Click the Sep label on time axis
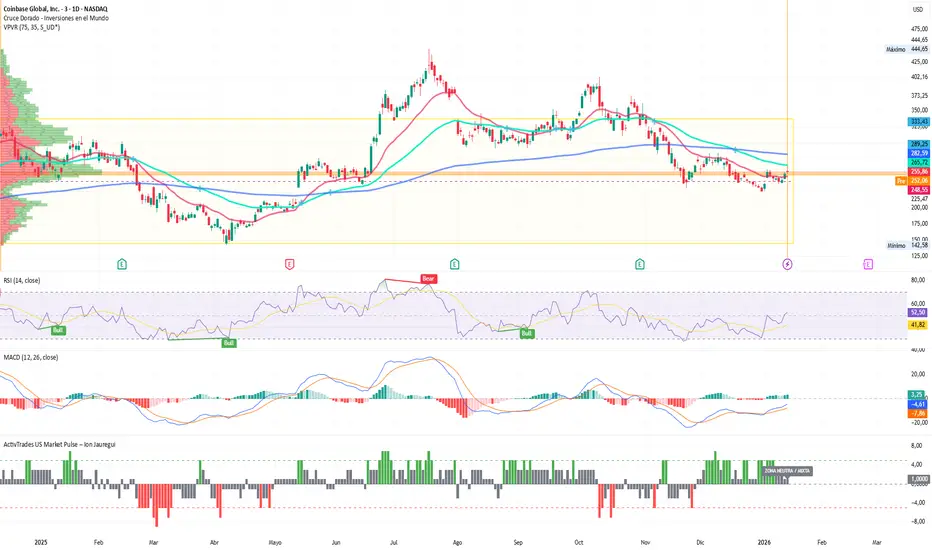This screenshot has height=550, width=932. coord(518,542)
